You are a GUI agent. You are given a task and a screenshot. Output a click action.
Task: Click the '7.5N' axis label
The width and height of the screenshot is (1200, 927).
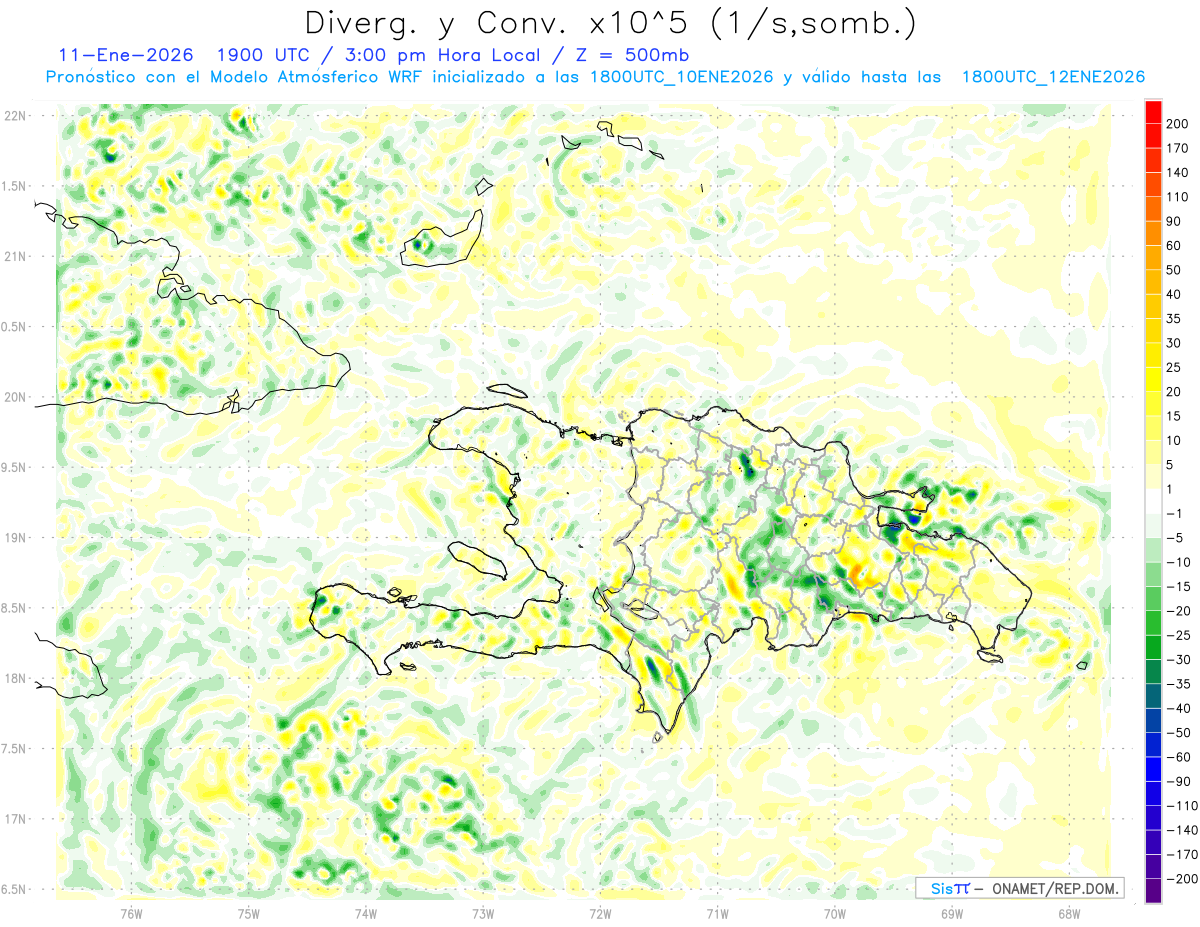coord(15,748)
